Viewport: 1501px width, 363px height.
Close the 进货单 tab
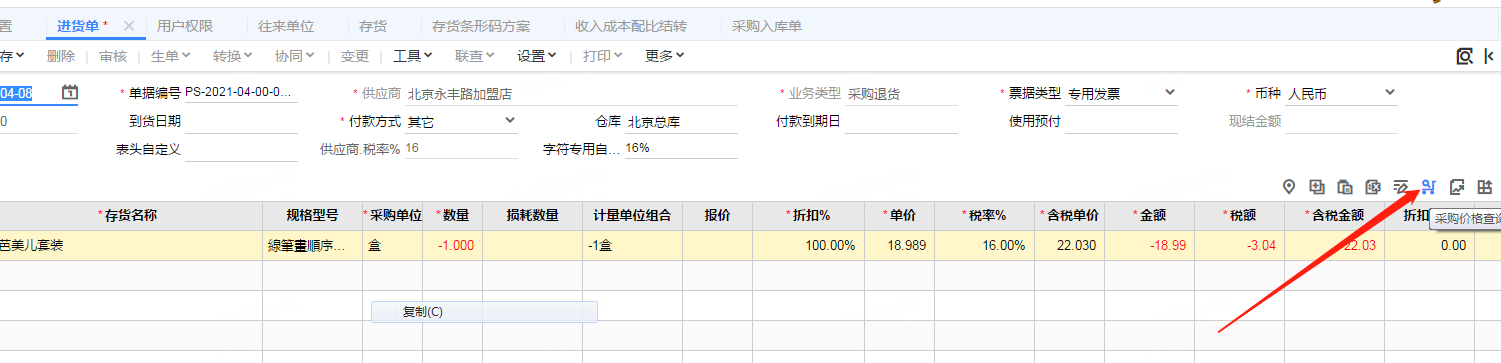coord(128,25)
